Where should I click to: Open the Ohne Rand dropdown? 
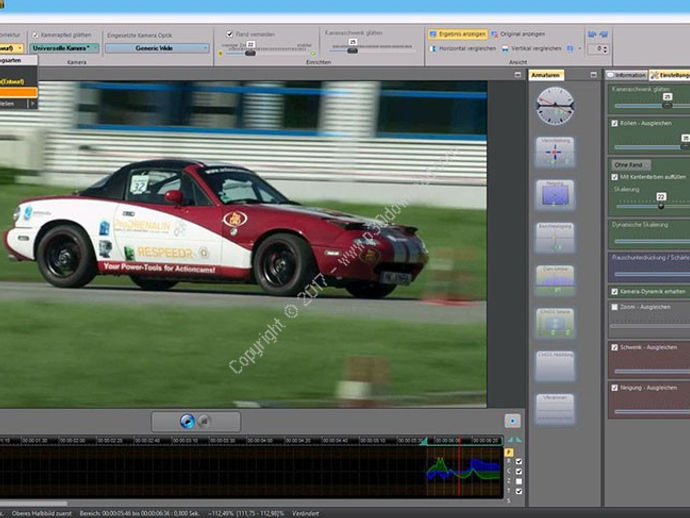(x=631, y=165)
